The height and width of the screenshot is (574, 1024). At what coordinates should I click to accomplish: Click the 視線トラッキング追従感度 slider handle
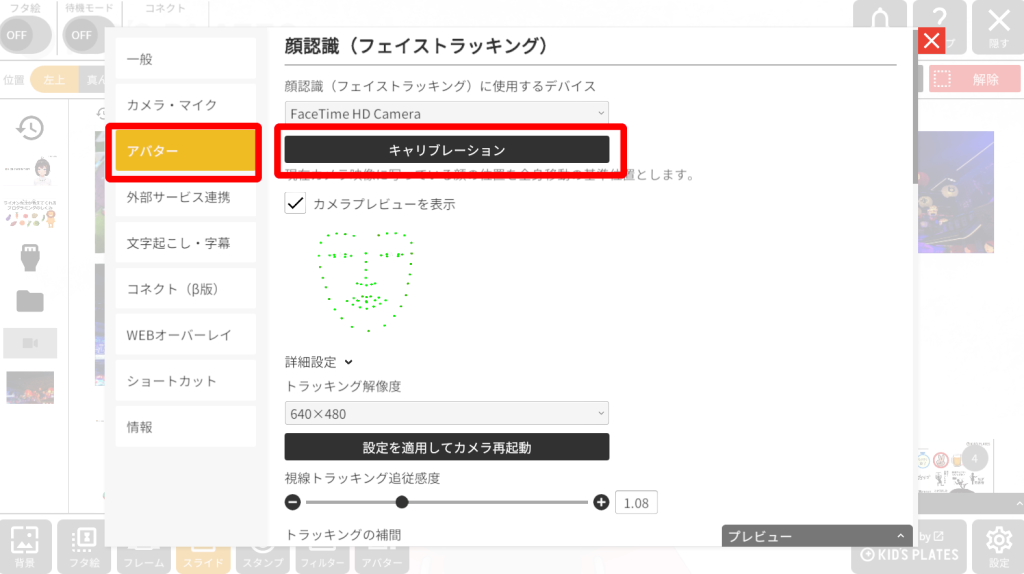[402, 502]
